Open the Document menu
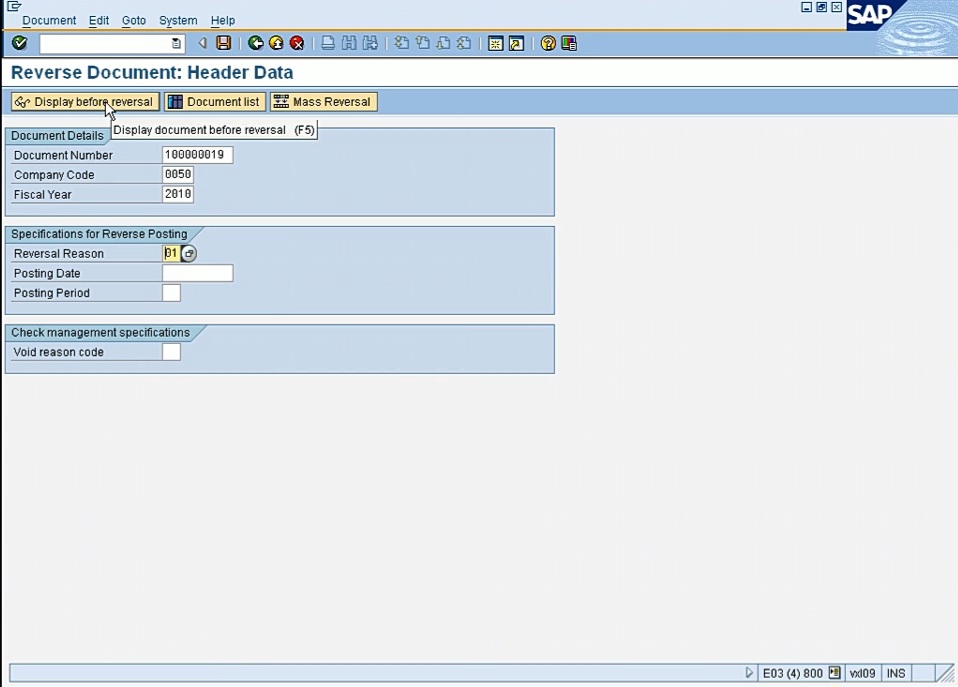Viewport: 958px width, 687px height. tap(49, 20)
